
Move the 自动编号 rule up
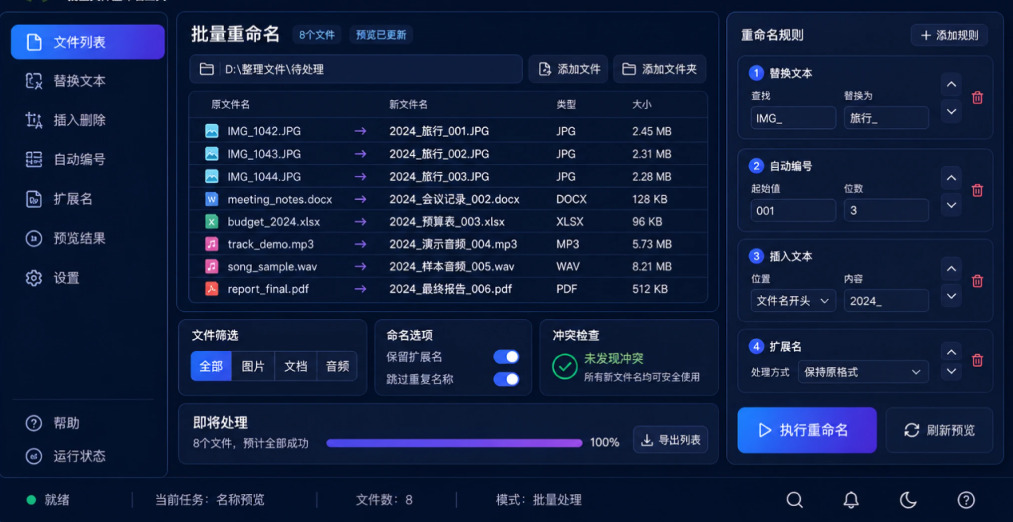point(951,177)
